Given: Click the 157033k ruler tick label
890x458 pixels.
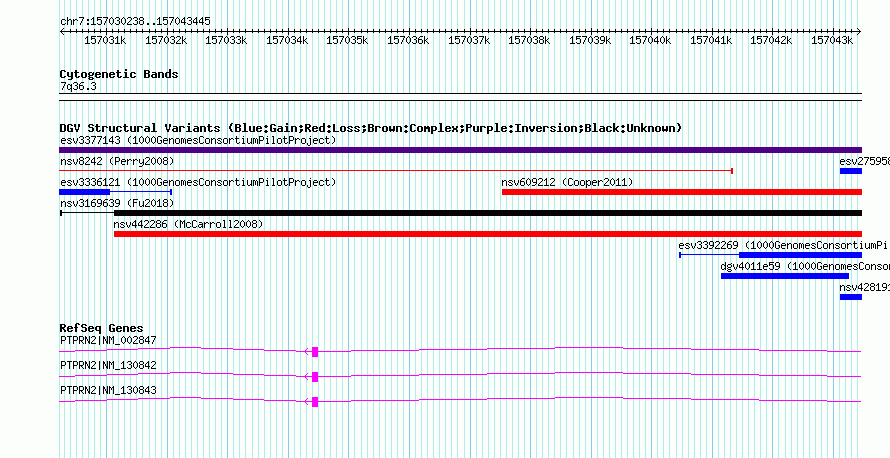Looking at the screenshot, I should point(226,40).
